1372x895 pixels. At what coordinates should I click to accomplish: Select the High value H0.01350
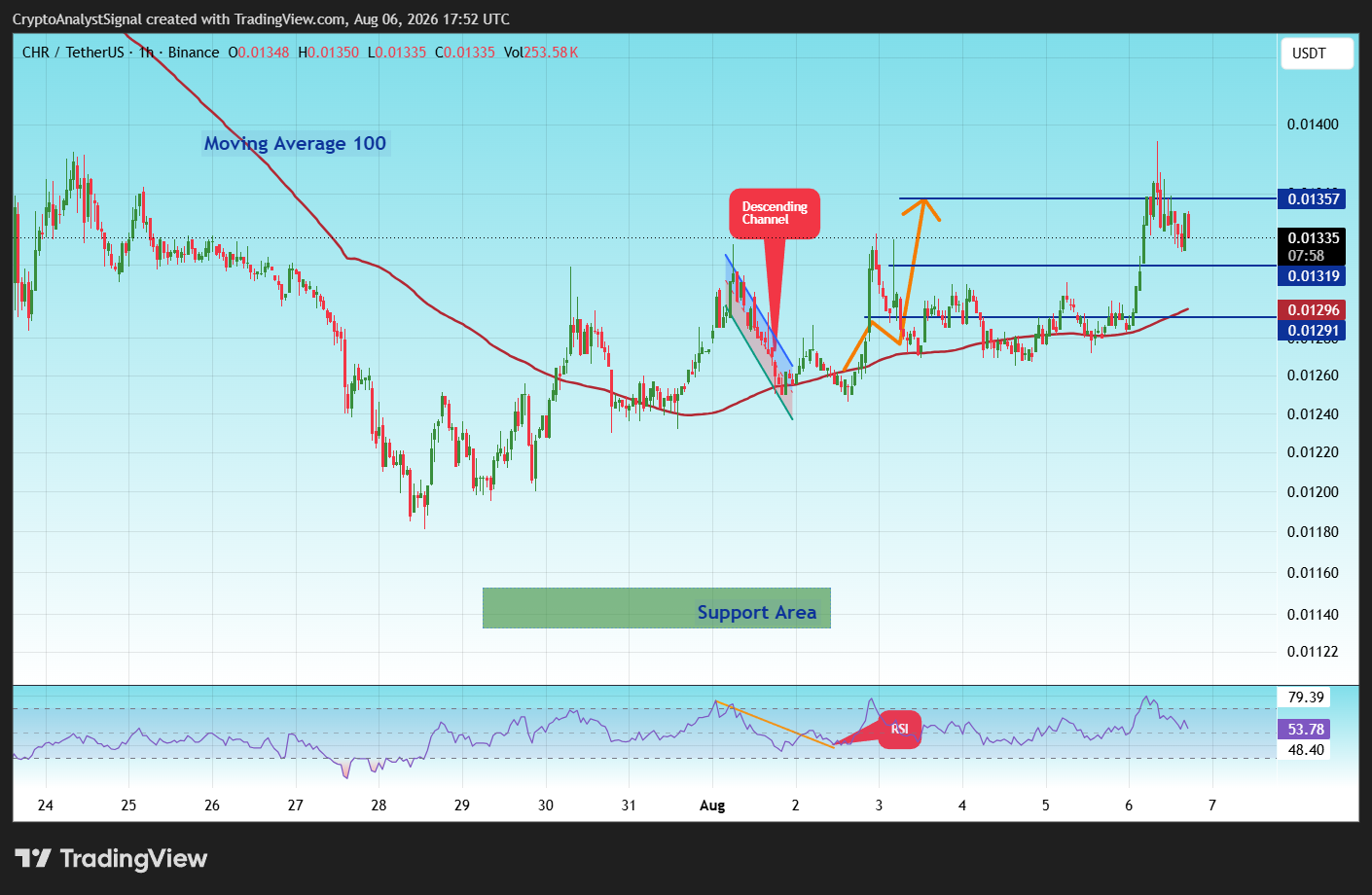328,53
